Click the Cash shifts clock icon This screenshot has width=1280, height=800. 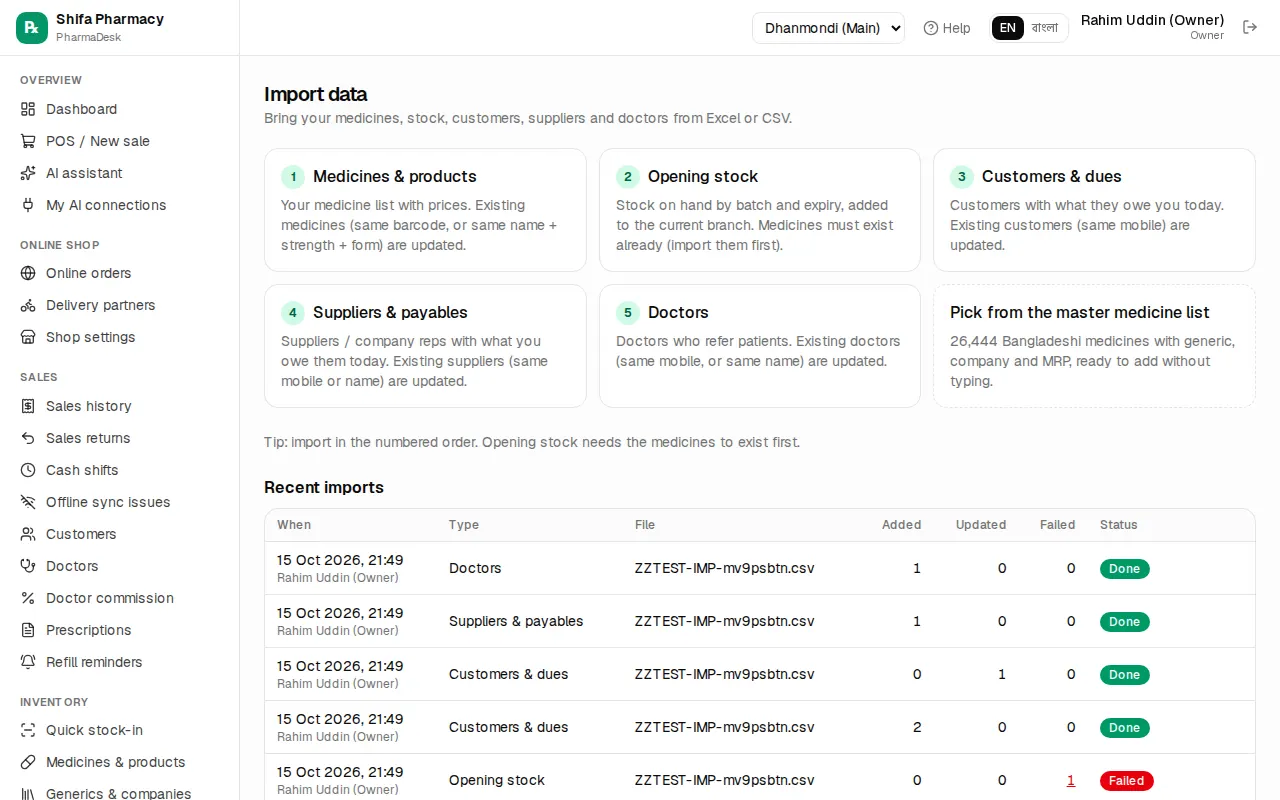click(28, 470)
